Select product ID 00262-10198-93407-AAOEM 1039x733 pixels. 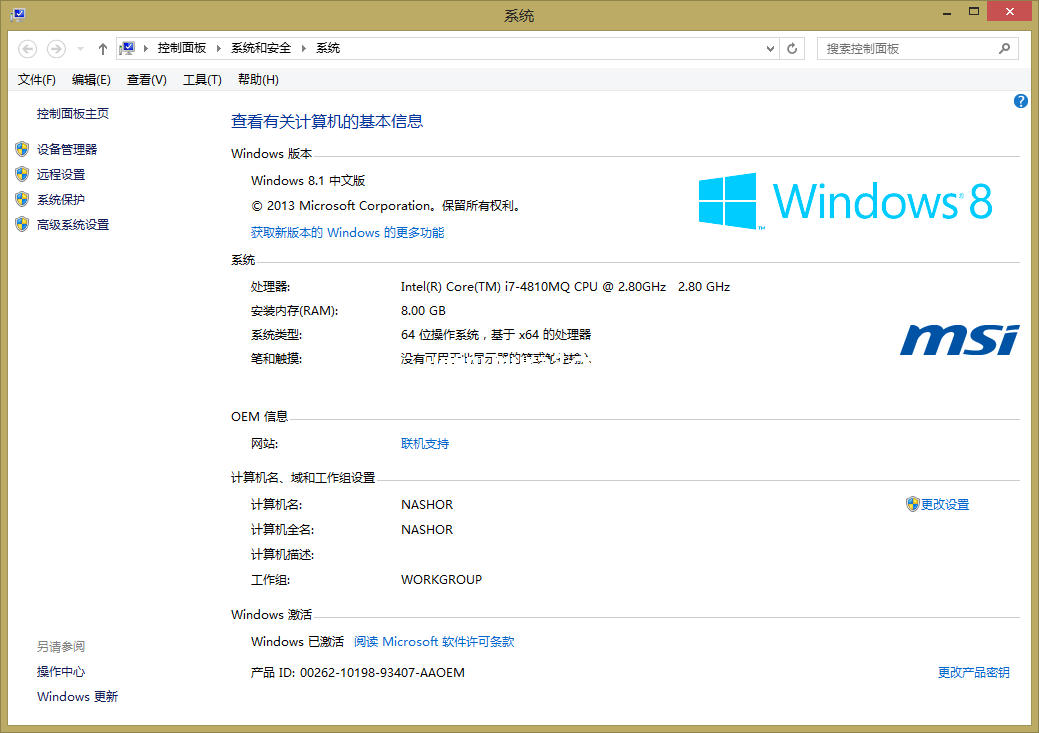[382, 673]
